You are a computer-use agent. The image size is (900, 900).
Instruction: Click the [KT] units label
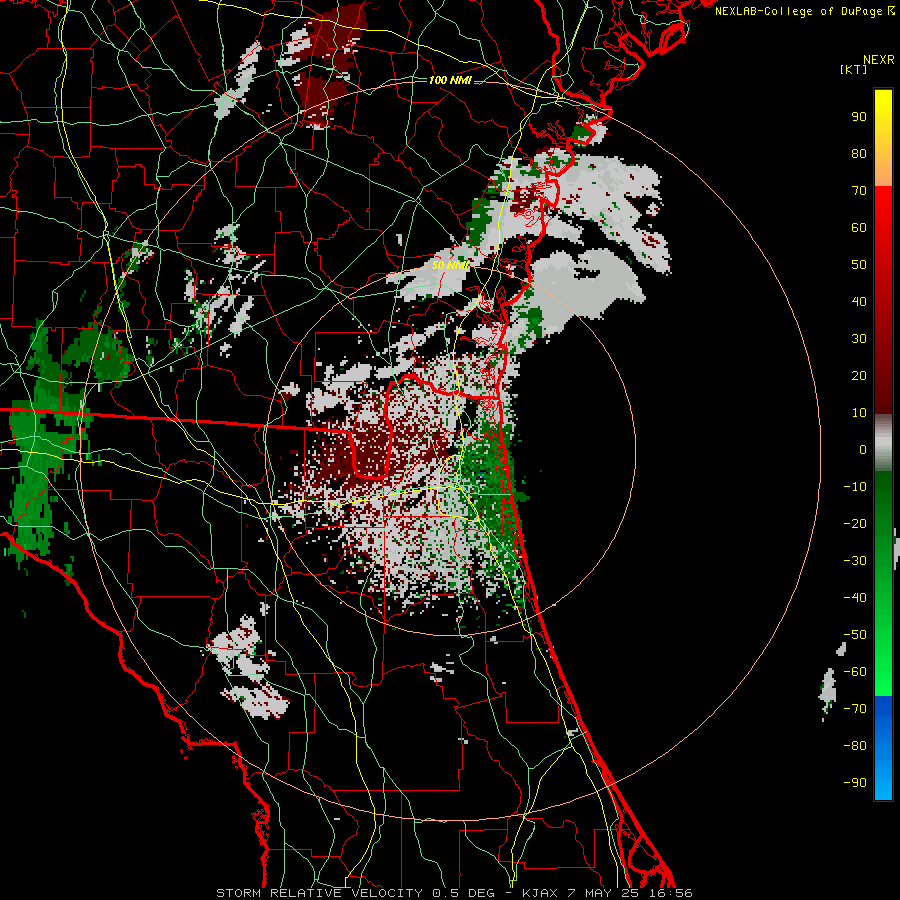(853, 69)
